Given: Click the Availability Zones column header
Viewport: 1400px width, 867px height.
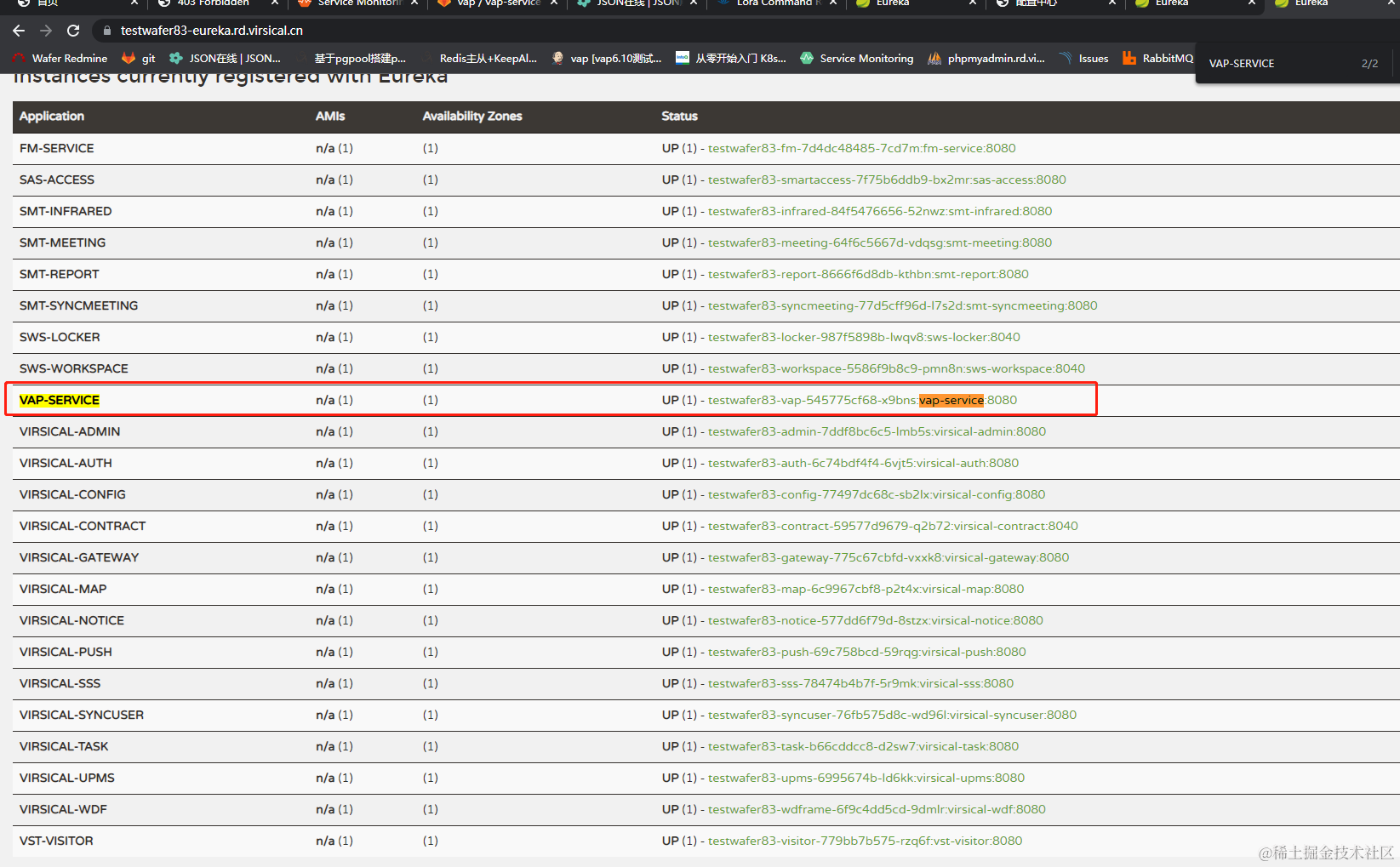Looking at the screenshot, I should (472, 116).
